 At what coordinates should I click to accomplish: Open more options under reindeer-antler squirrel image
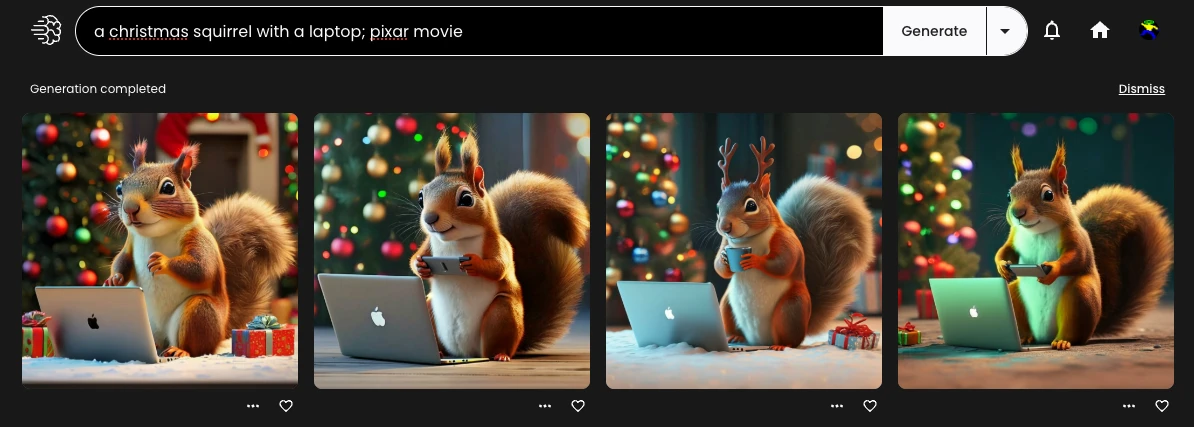pos(837,406)
